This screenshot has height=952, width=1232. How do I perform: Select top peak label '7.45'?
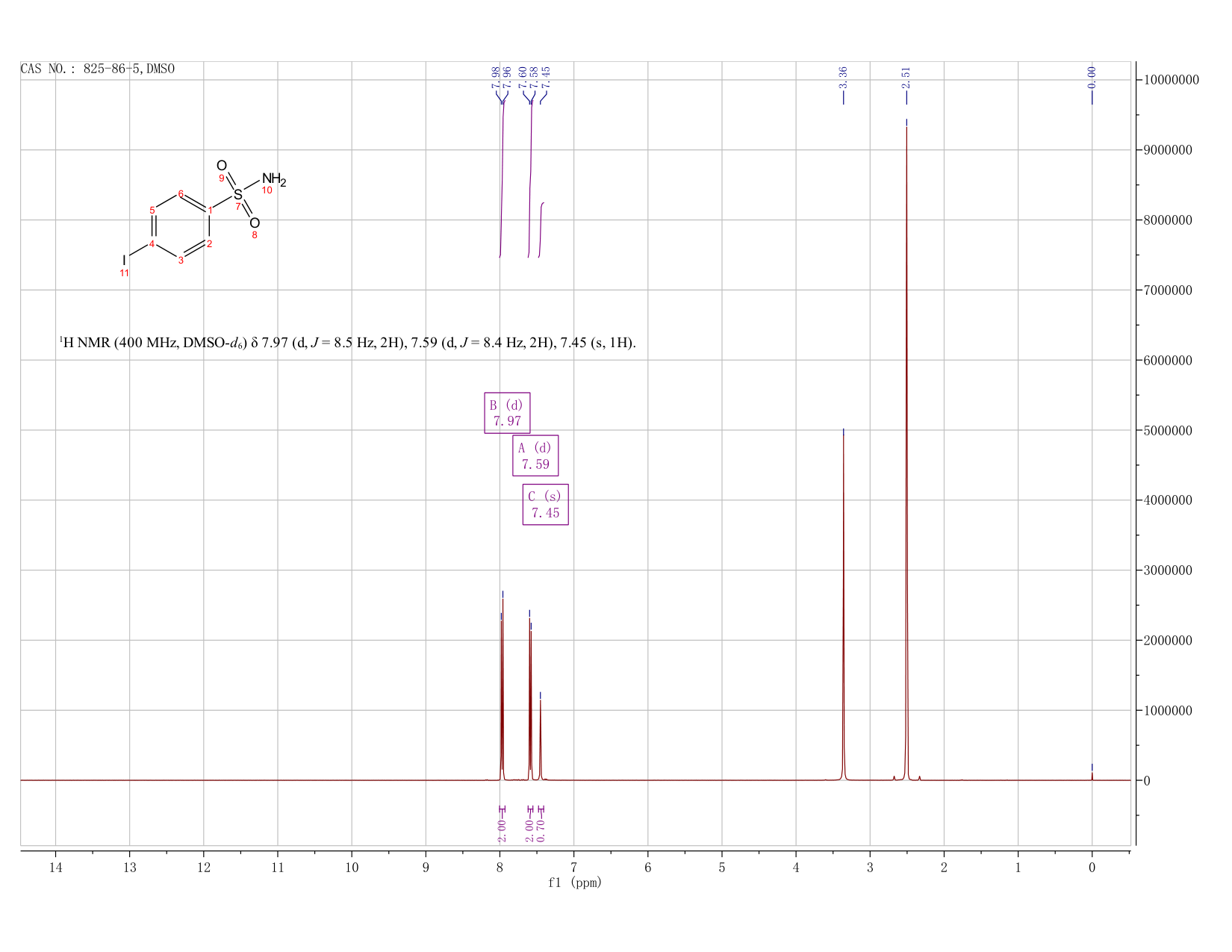[546, 78]
